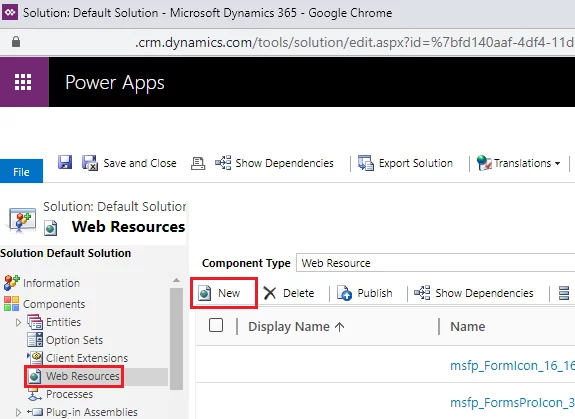575x419 pixels.
Task: Click the Power Apps header title
Action: (115, 82)
